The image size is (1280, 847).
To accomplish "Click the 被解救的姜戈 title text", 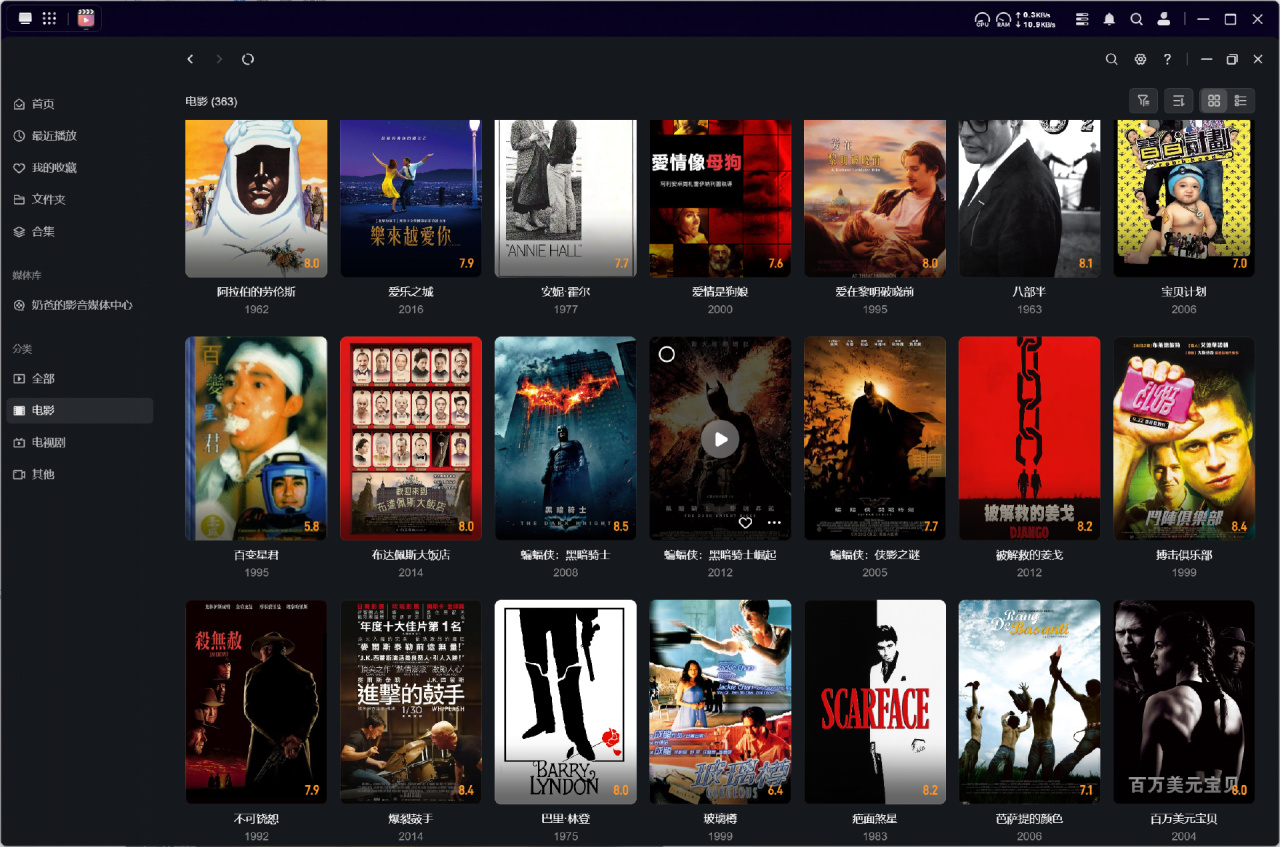I will pos(1030,555).
